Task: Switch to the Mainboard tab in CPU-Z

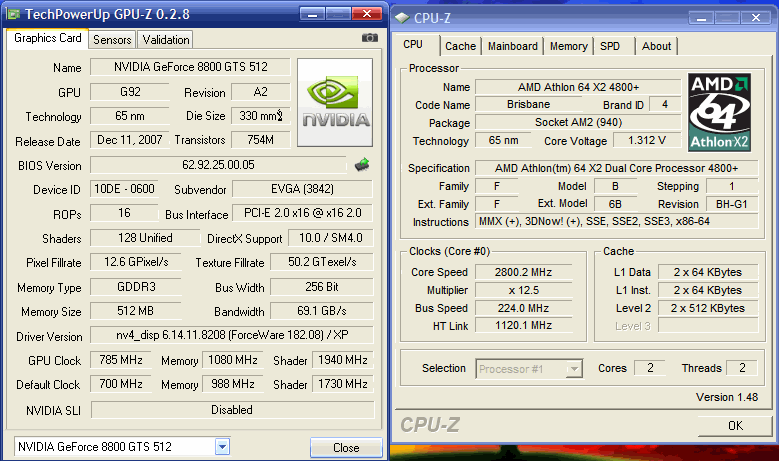Action: tap(513, 46)
